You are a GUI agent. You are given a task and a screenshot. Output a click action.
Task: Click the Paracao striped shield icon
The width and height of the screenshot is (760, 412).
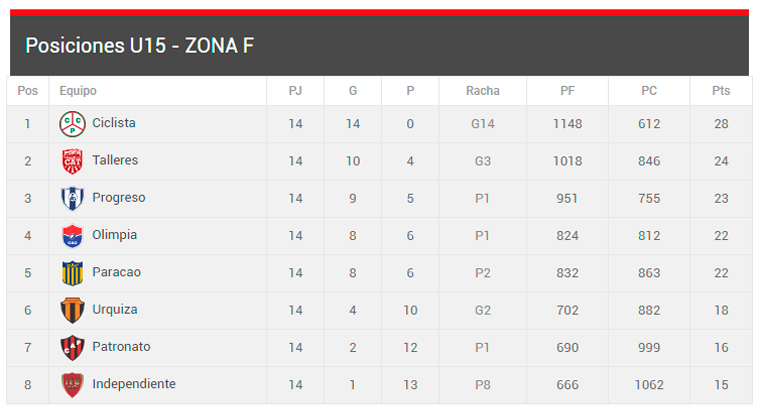(72, 273)
